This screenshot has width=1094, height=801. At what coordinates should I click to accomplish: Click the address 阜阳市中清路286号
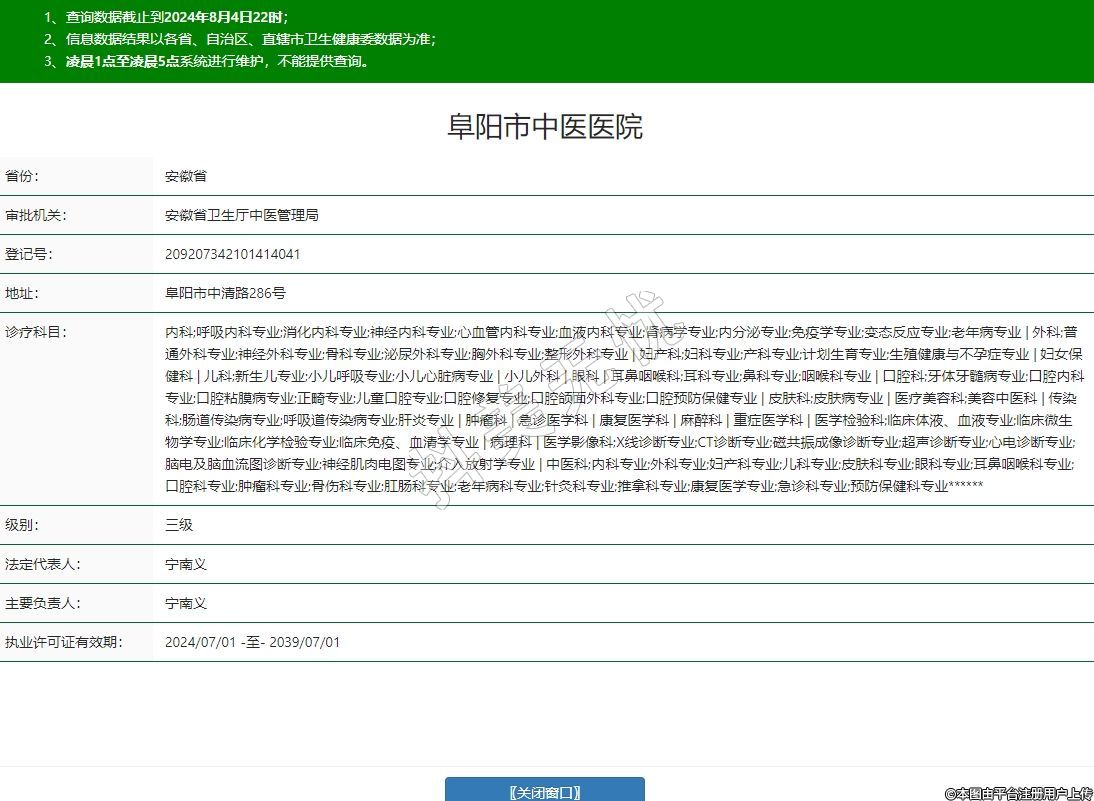(x=225, y=293)
